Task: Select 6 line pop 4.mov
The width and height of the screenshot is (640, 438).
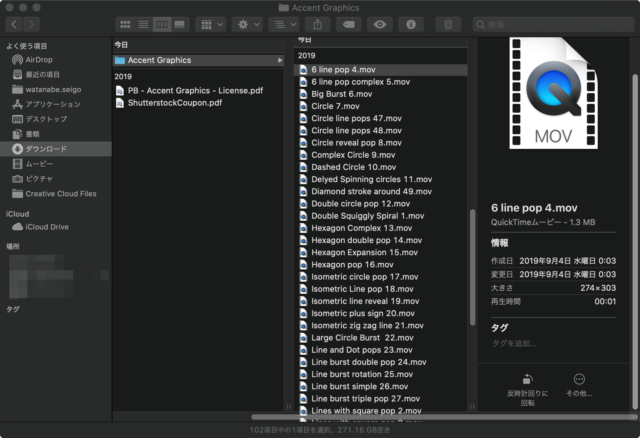Action: pyautogui.click(x=380, y=70)
